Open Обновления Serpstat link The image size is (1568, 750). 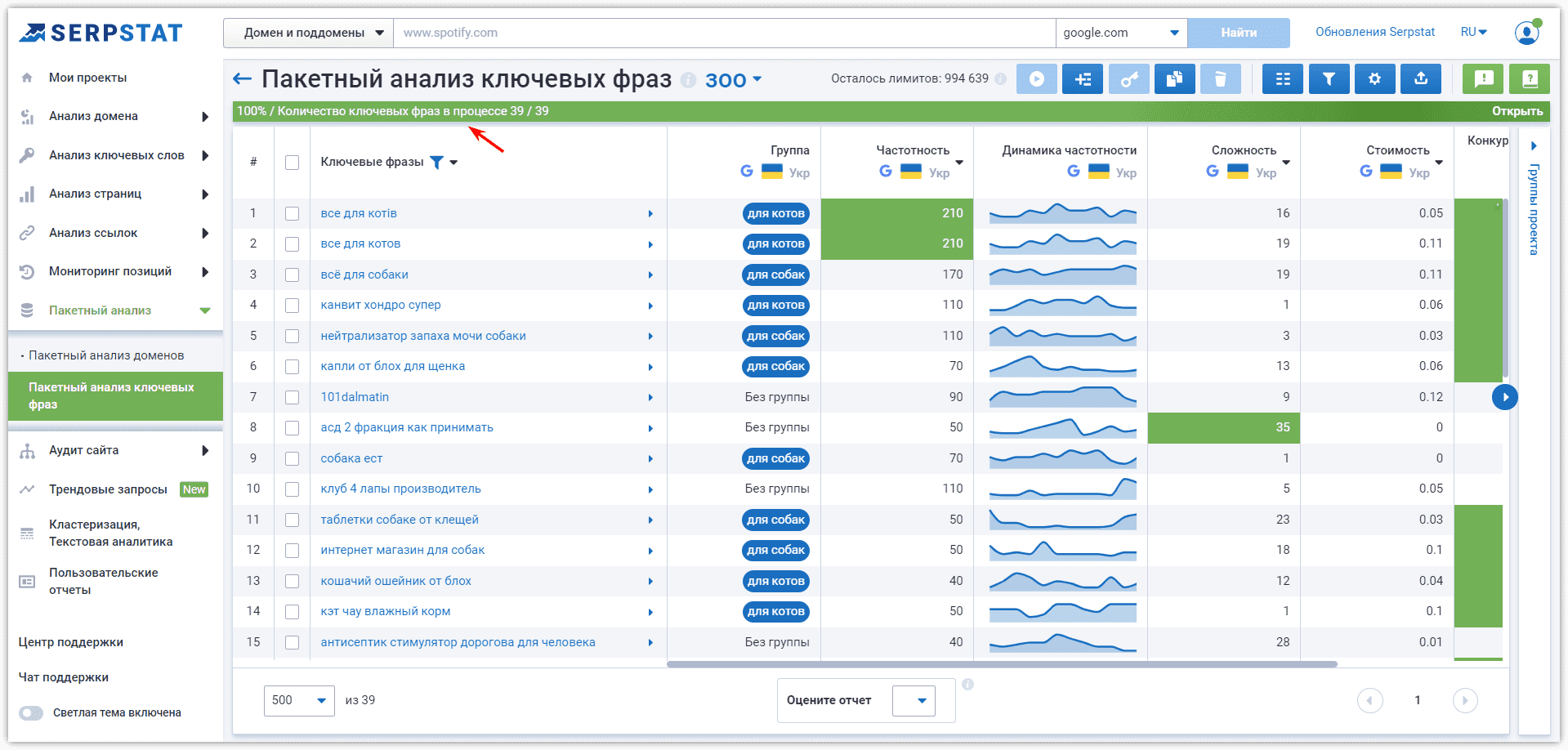point(1375,32)
